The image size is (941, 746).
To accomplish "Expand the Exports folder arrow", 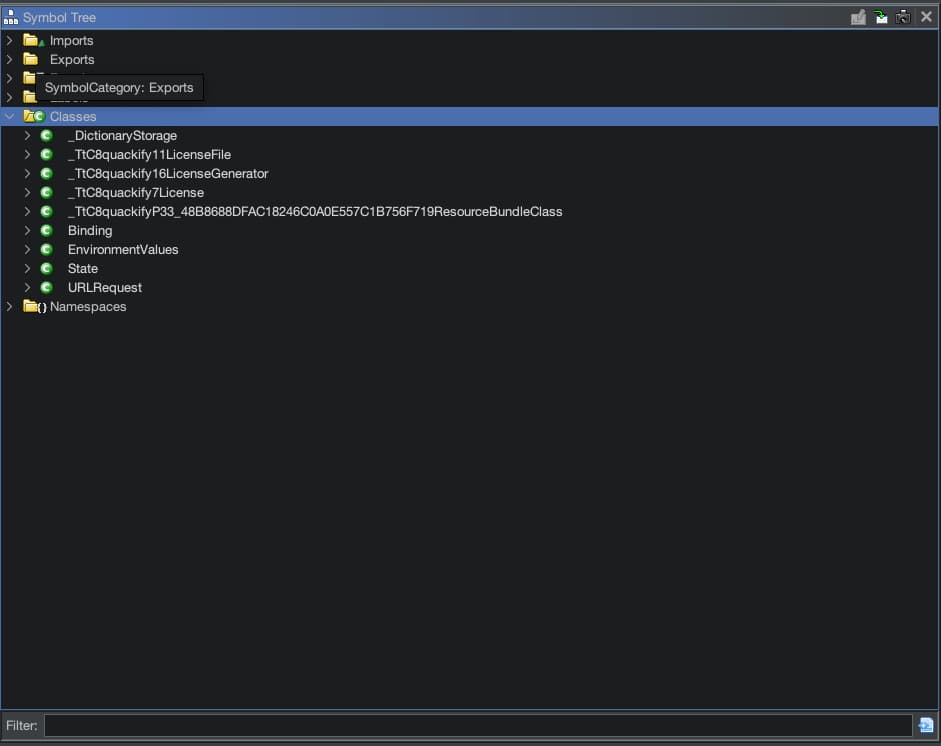I will point(10,60).
